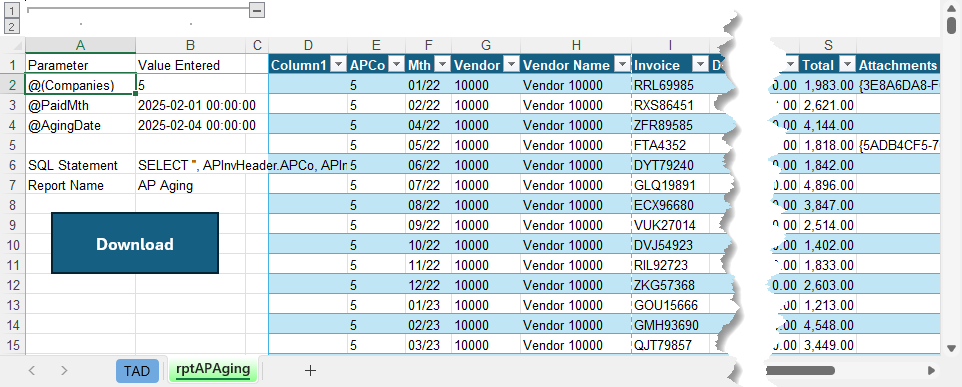Select Mth cell 03/23
962x387 pixels.
(428, 345)
